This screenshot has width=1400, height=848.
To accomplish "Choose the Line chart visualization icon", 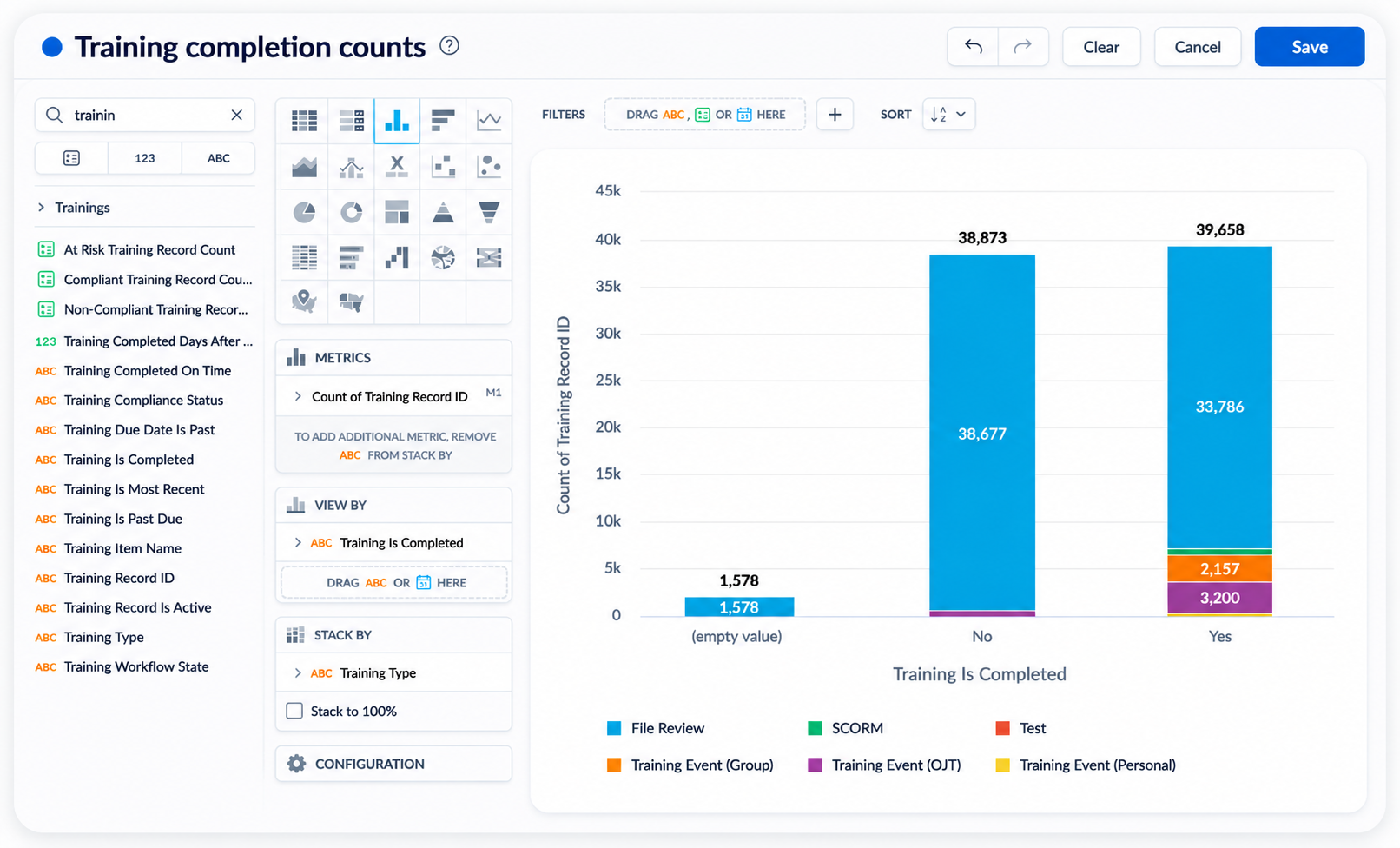I will pyautogui.click(x=489, y=121).
